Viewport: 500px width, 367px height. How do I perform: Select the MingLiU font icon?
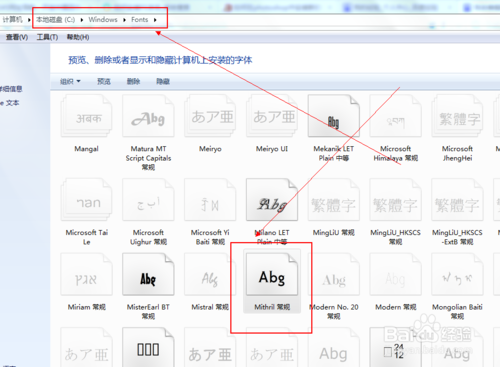[x=334, y=200]
